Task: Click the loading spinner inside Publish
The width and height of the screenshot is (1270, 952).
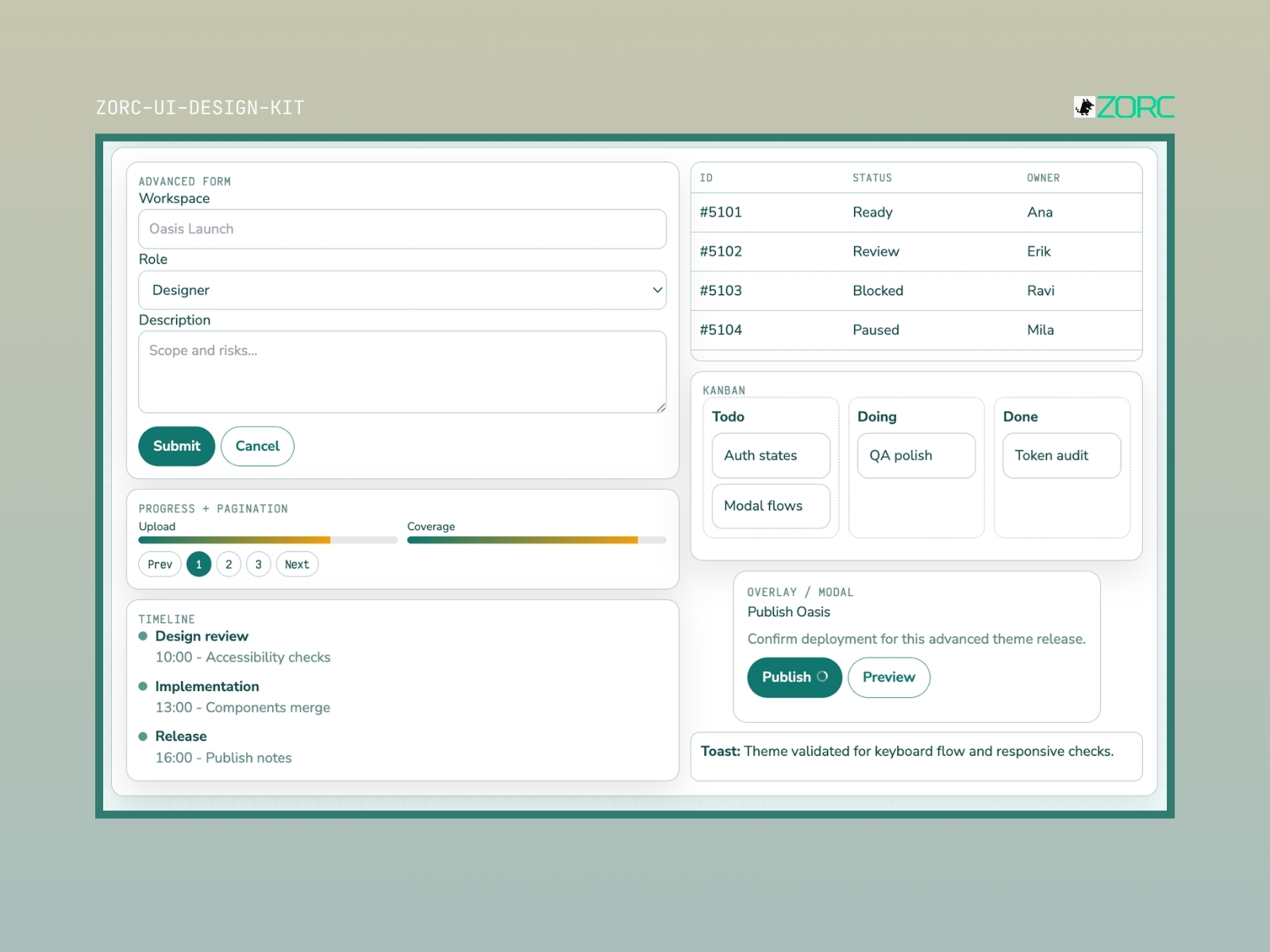Action: coord(822,677)
